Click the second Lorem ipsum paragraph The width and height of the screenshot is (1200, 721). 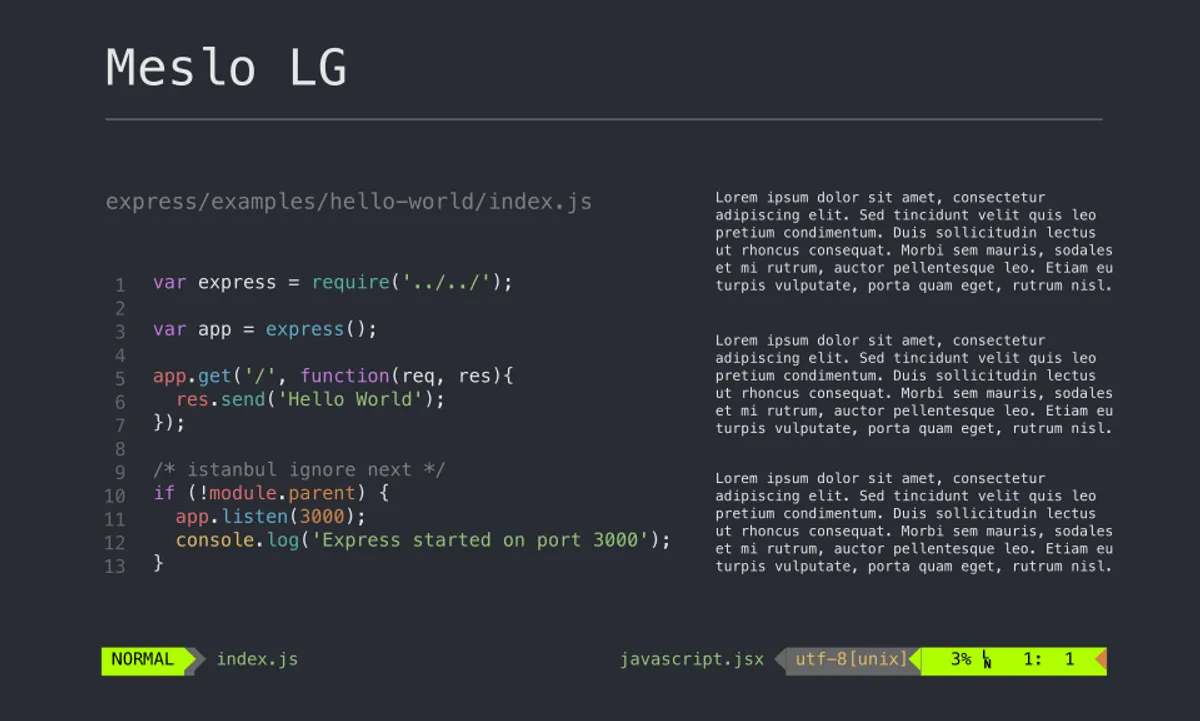(x=914, y=385)
